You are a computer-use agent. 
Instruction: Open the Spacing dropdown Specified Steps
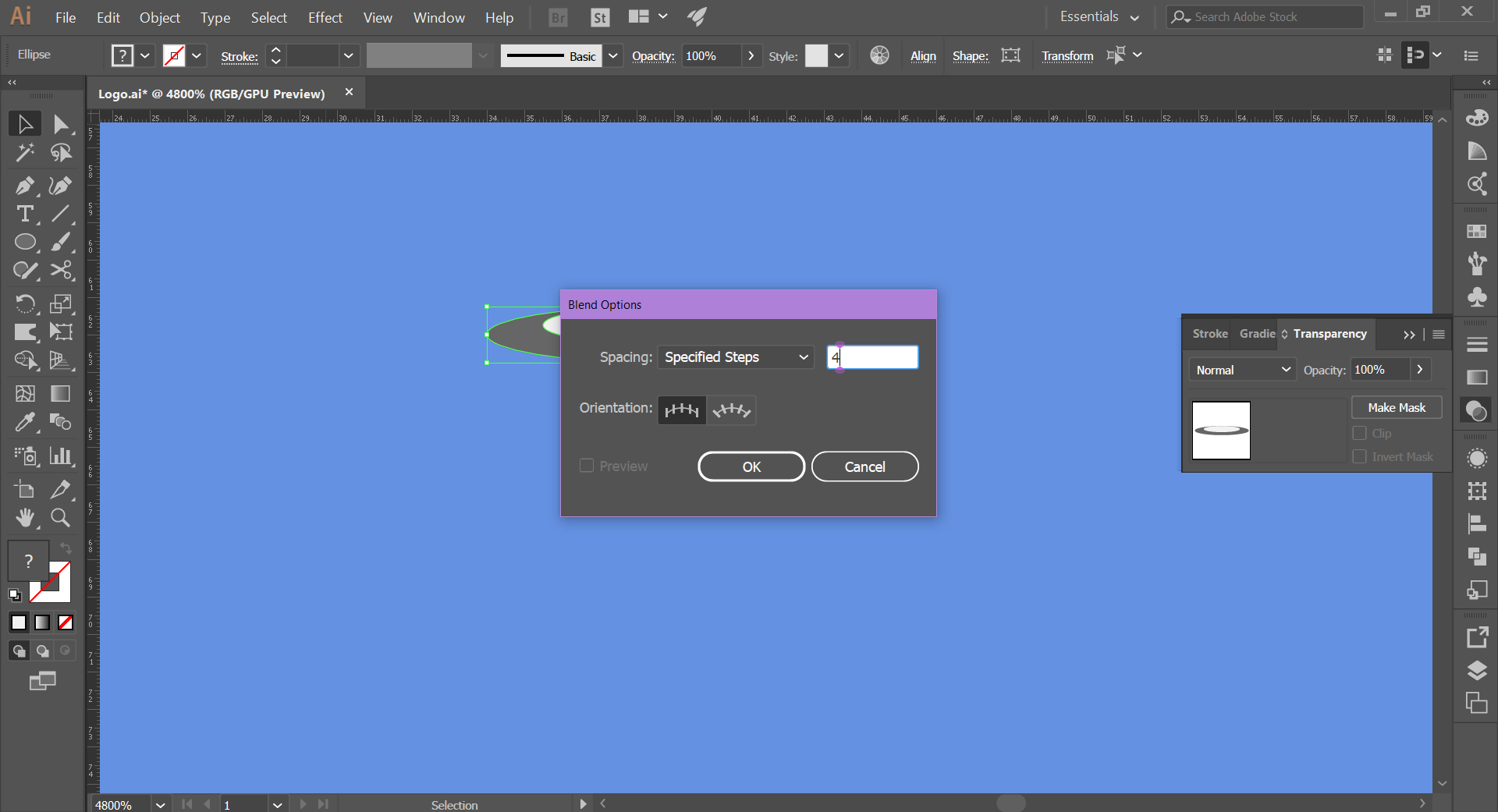[x=736, y=357]
